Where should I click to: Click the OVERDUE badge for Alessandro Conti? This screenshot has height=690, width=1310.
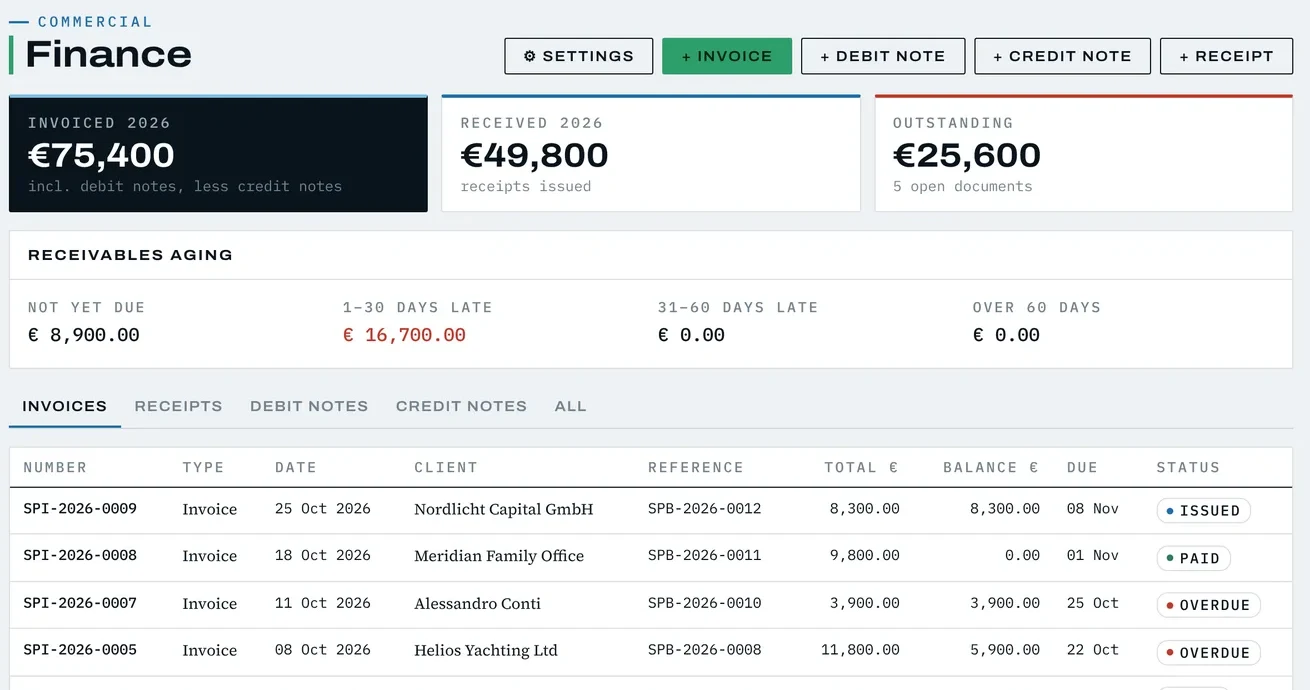pos(1208,605)
